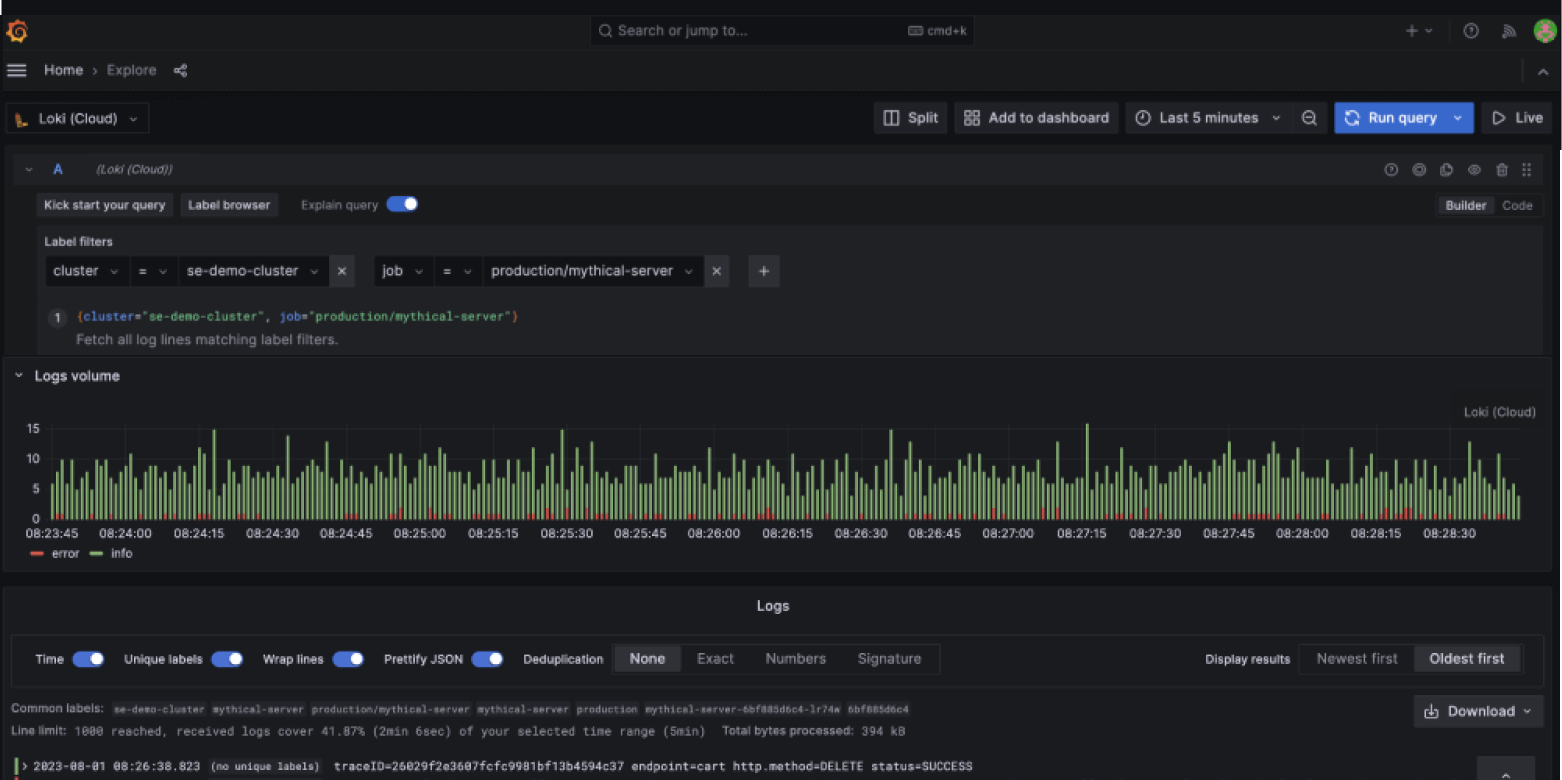This screenshot has width=1562, height=780.
Task: Open the news feed RSS icon
Action: (x=1509, y=30)
